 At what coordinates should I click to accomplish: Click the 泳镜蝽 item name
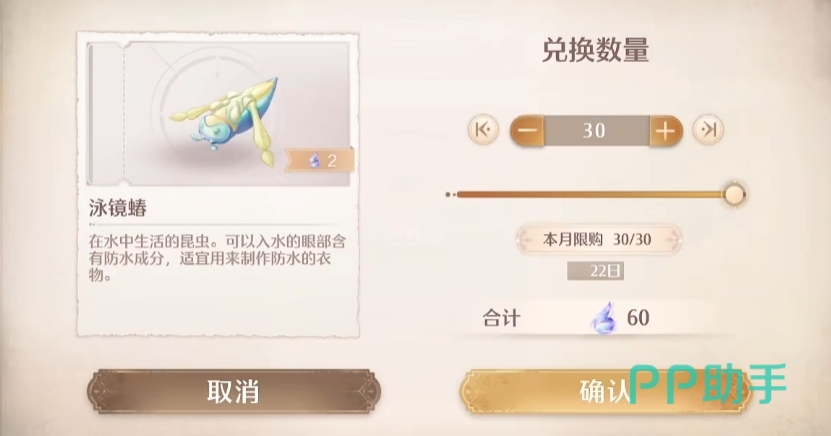118,208
